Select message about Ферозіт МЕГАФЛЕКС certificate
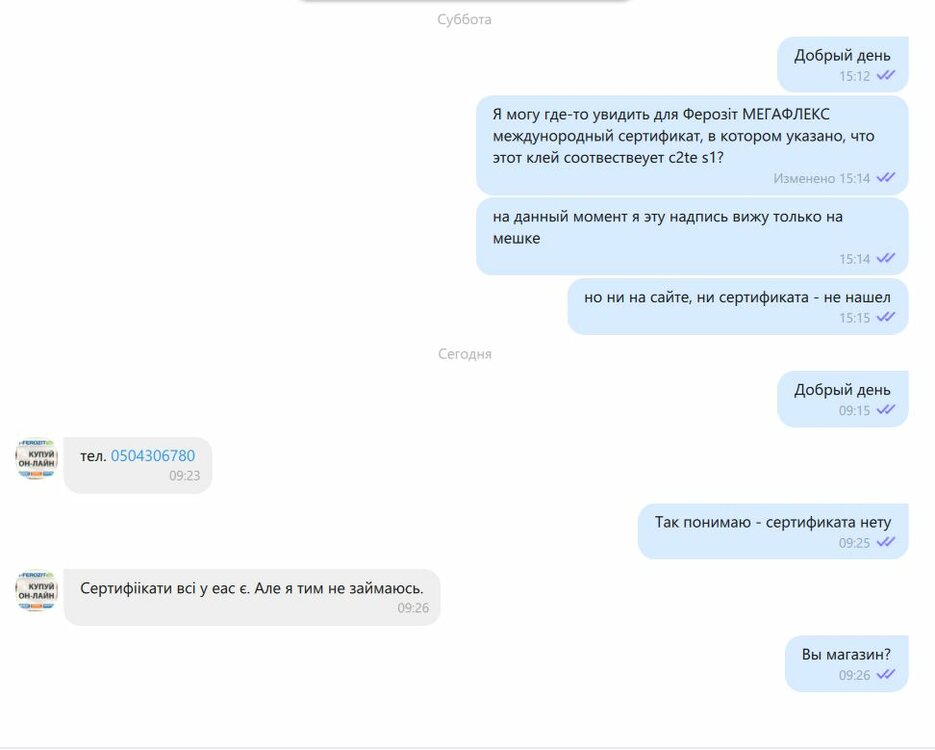 coord(692,145)
